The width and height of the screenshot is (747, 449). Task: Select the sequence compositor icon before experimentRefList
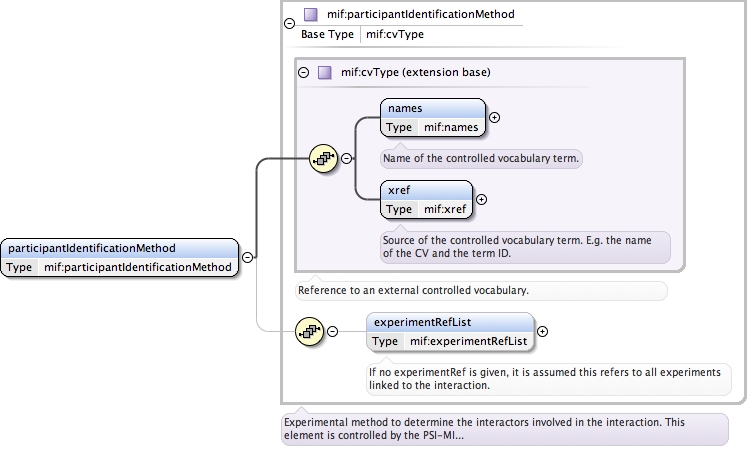(x=311, y=331)
